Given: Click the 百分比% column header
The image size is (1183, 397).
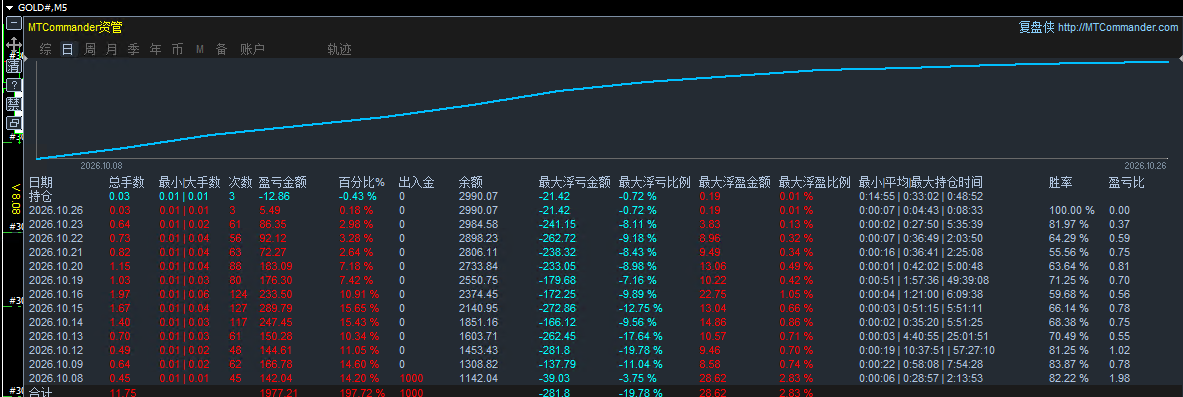Looking at the screenshot, I should [x=362, y=182].
